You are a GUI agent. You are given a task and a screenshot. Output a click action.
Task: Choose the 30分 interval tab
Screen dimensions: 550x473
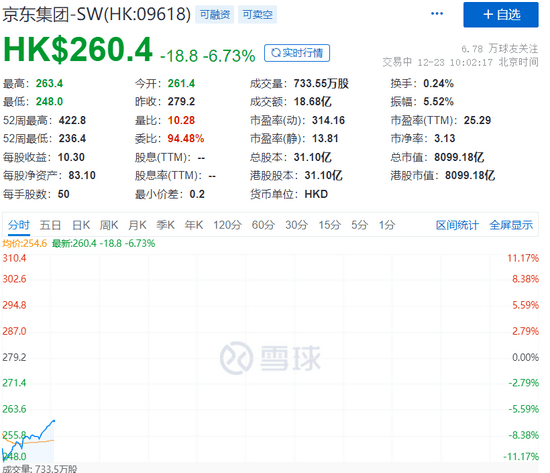click(x=296, y=225)
